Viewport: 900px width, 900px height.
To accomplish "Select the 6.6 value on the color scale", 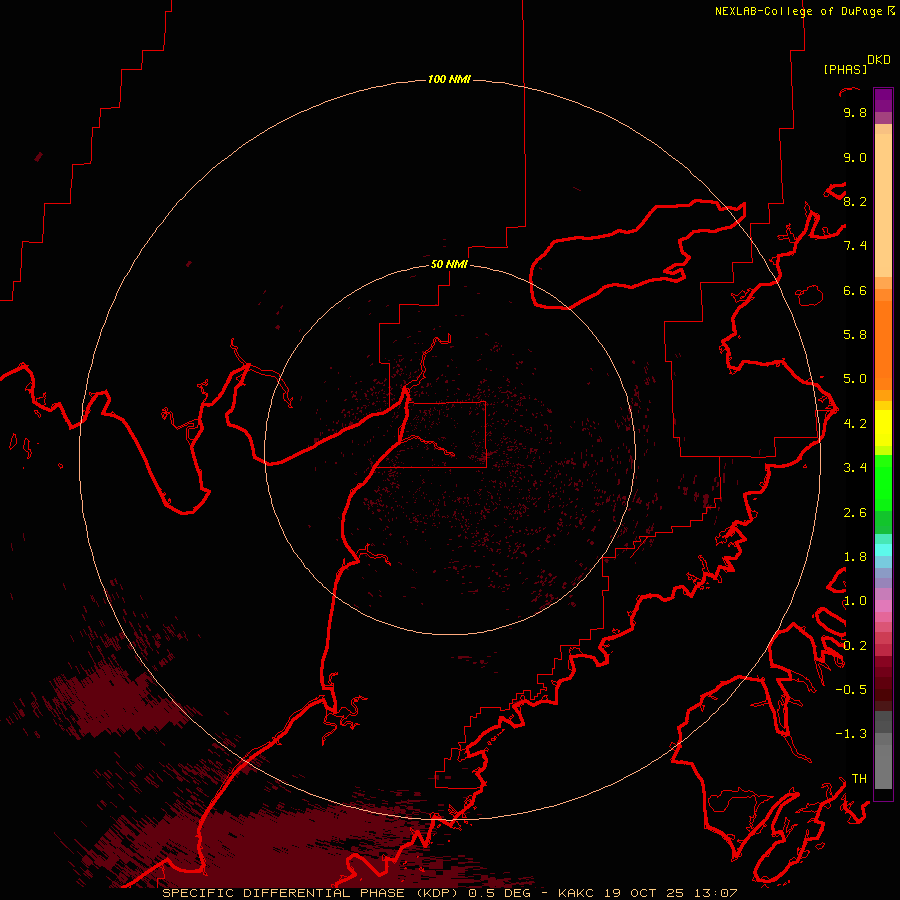I will click(x=855, y=290).
